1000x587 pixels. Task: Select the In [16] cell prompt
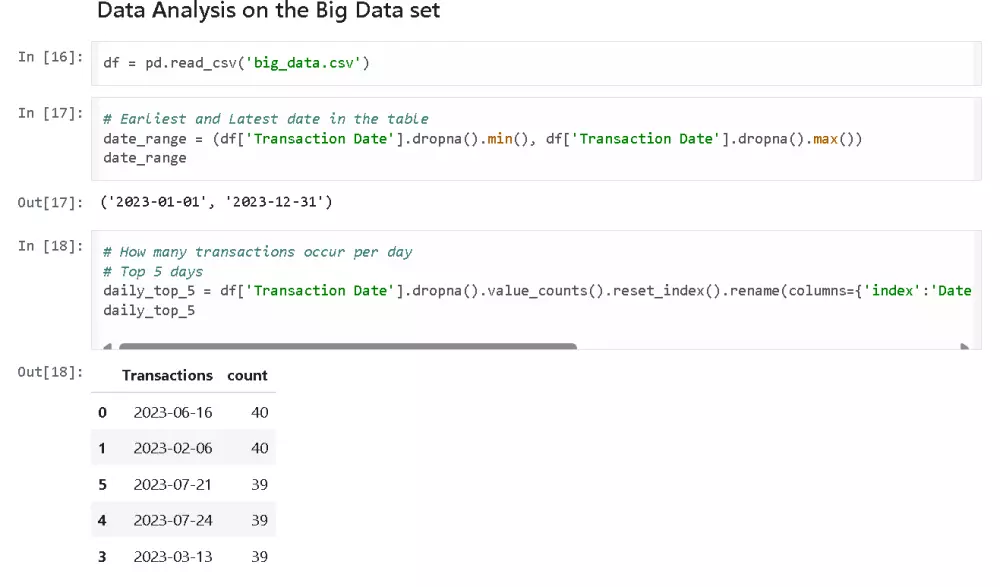[x=50, y=57]
